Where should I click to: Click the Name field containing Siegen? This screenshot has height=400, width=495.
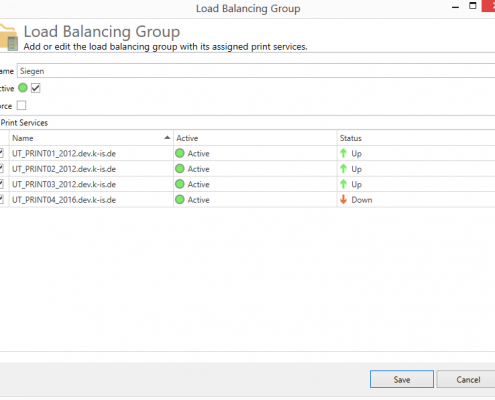click(x=256, y=71)
